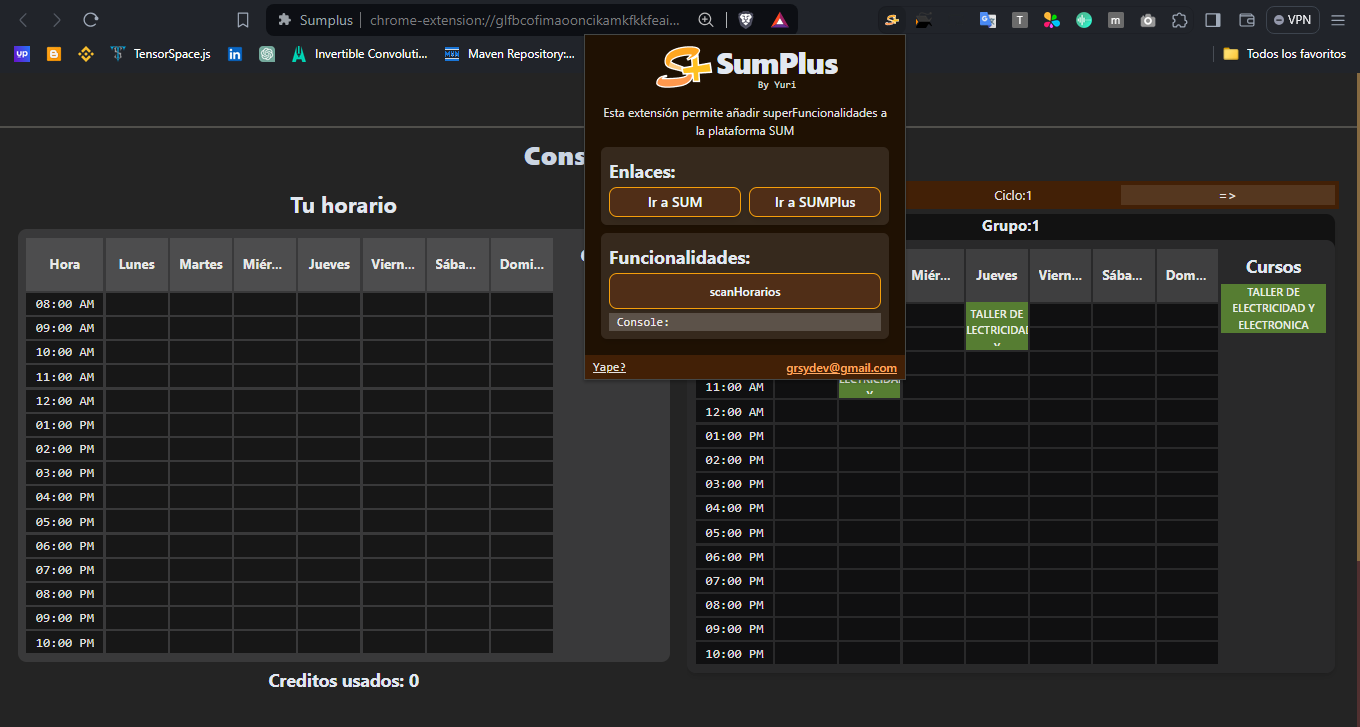Open the Brave Wallet icon
Screen dimensions: 1360x727
point(1246,20)
